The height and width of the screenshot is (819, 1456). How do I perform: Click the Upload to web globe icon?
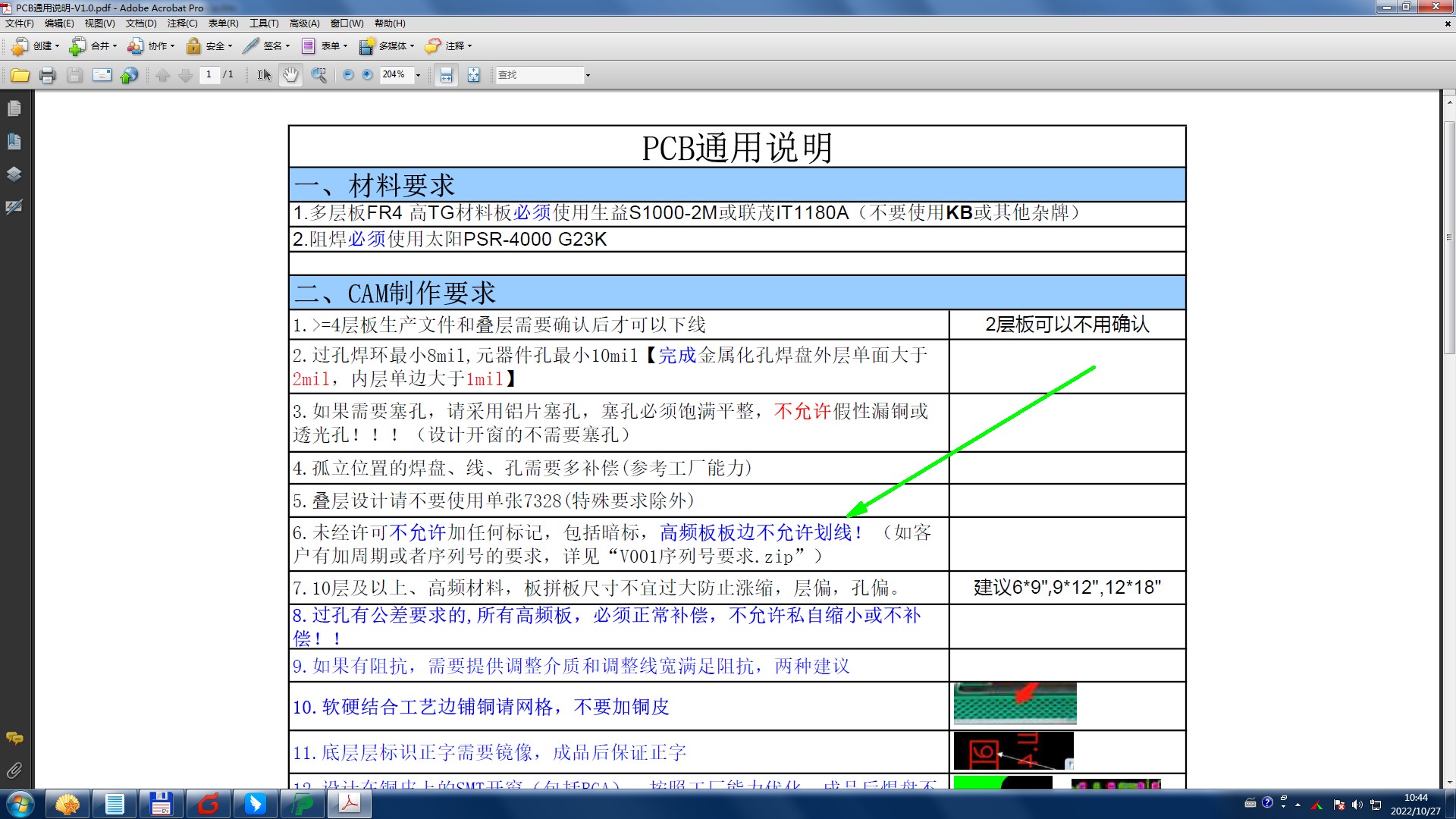coord(130,75)
